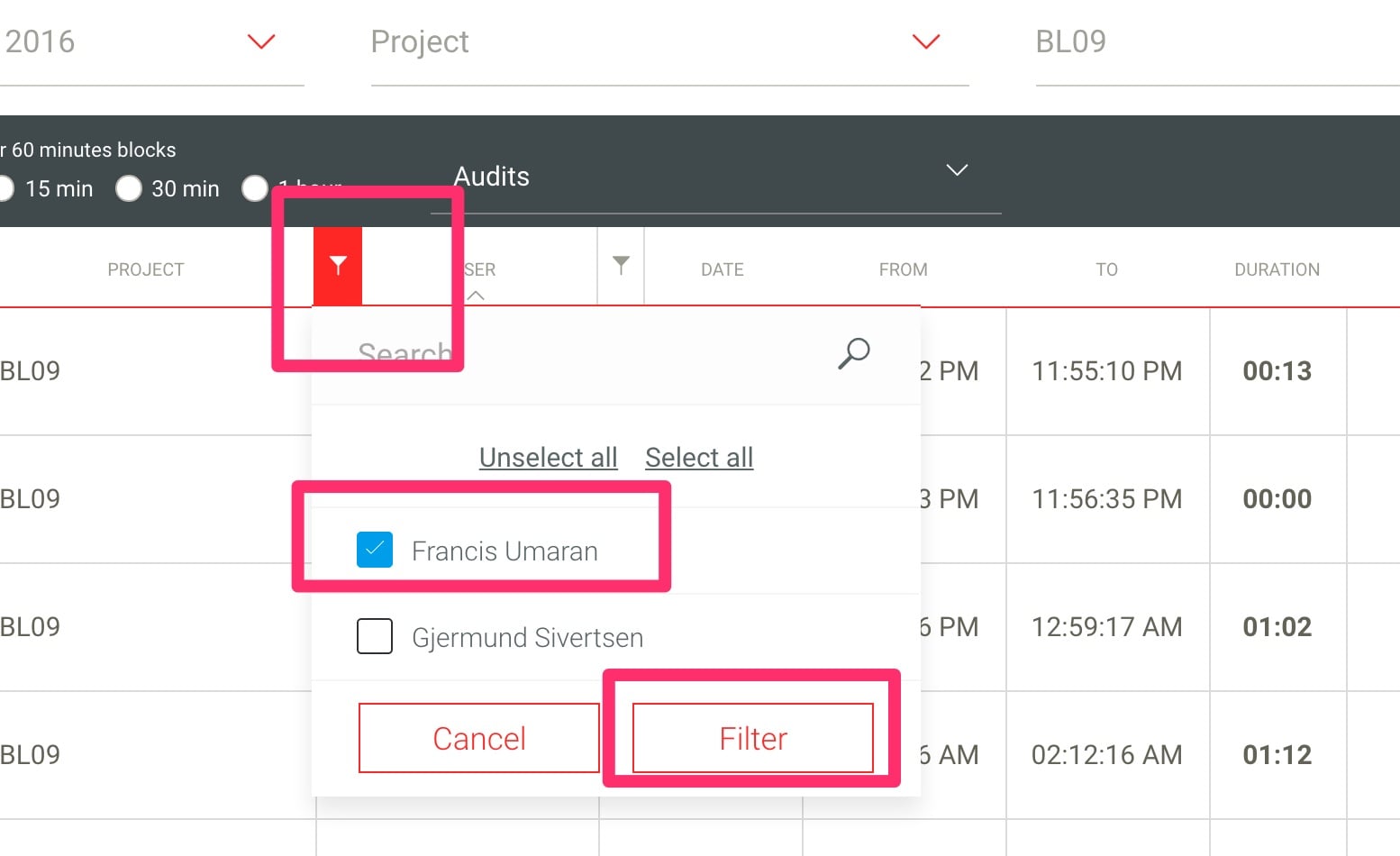Viewport: 1400px width, 856px height.
Task: Focus the Search input field in filter popup
Action: pyautogui.click(x=595, y=353)
